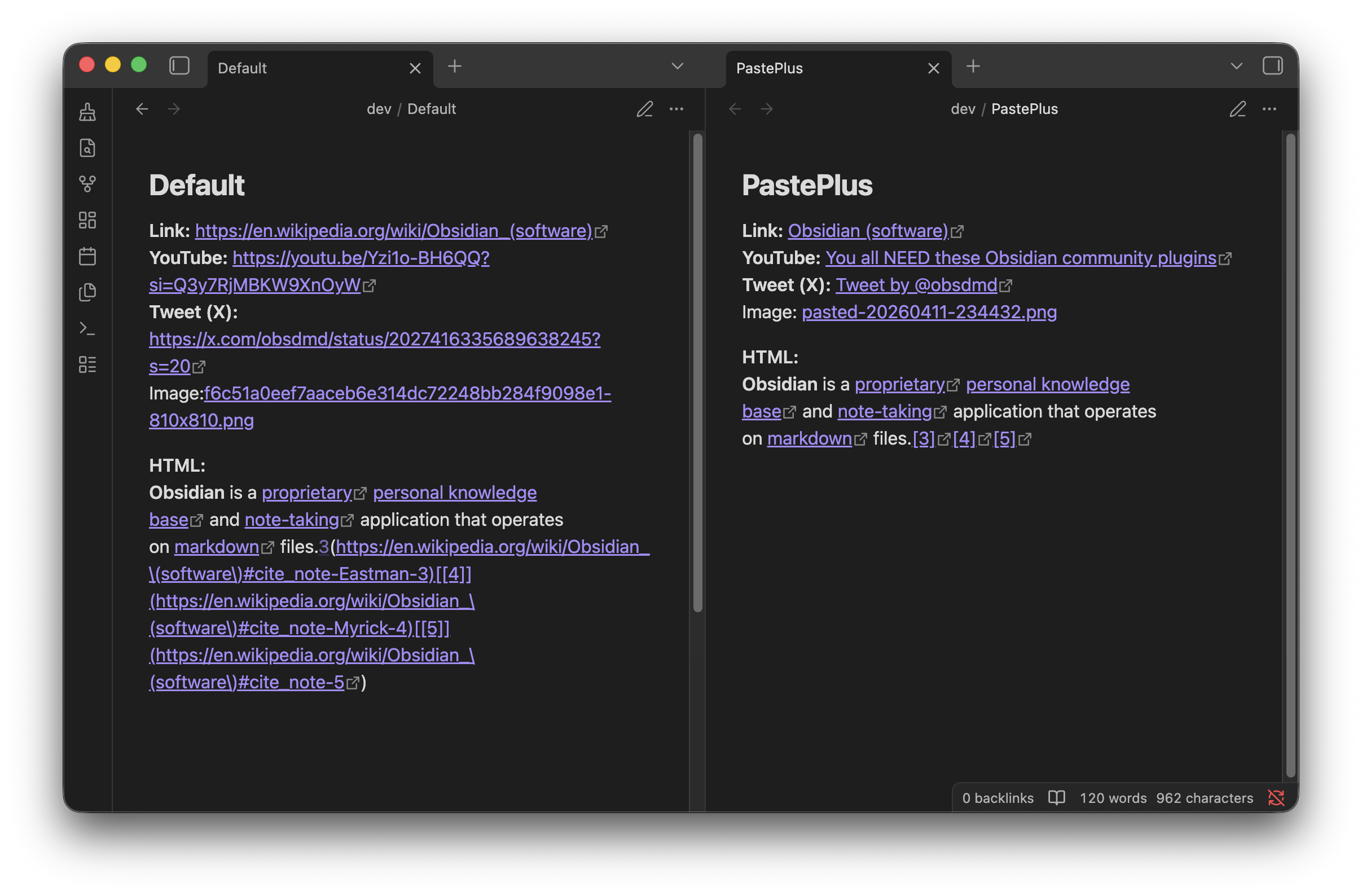Viewport: 1362px width, 896px height.
Task: Go back in the Default pane
Action: point(142,109)
